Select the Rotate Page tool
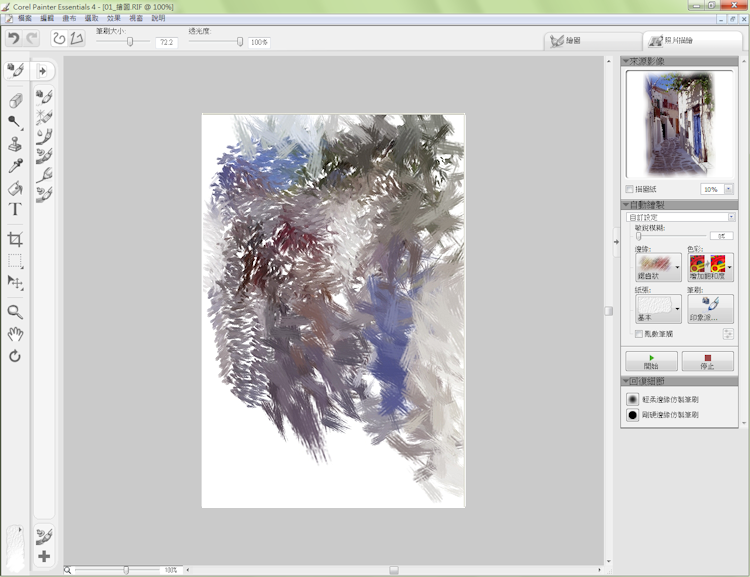 (15, 356)
